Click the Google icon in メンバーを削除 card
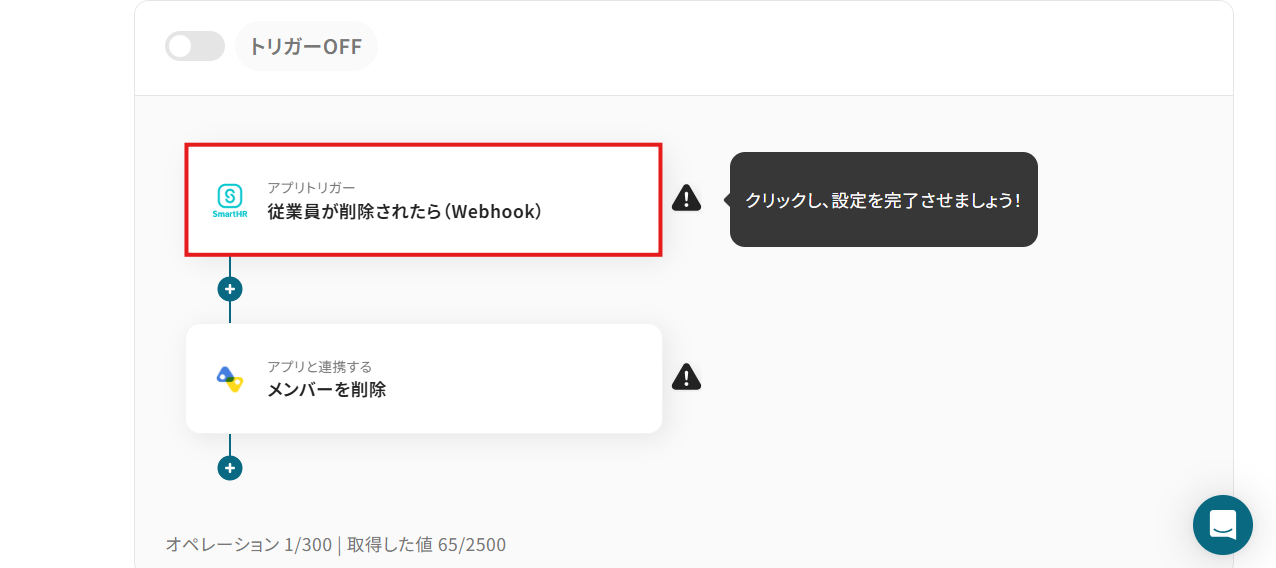Viewport: 1276px width, 568px height. (230, 378)
